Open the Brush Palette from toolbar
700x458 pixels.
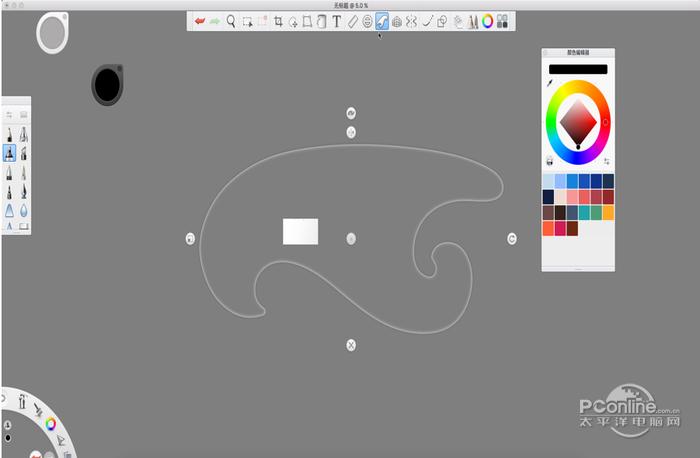tap(473, 21)
